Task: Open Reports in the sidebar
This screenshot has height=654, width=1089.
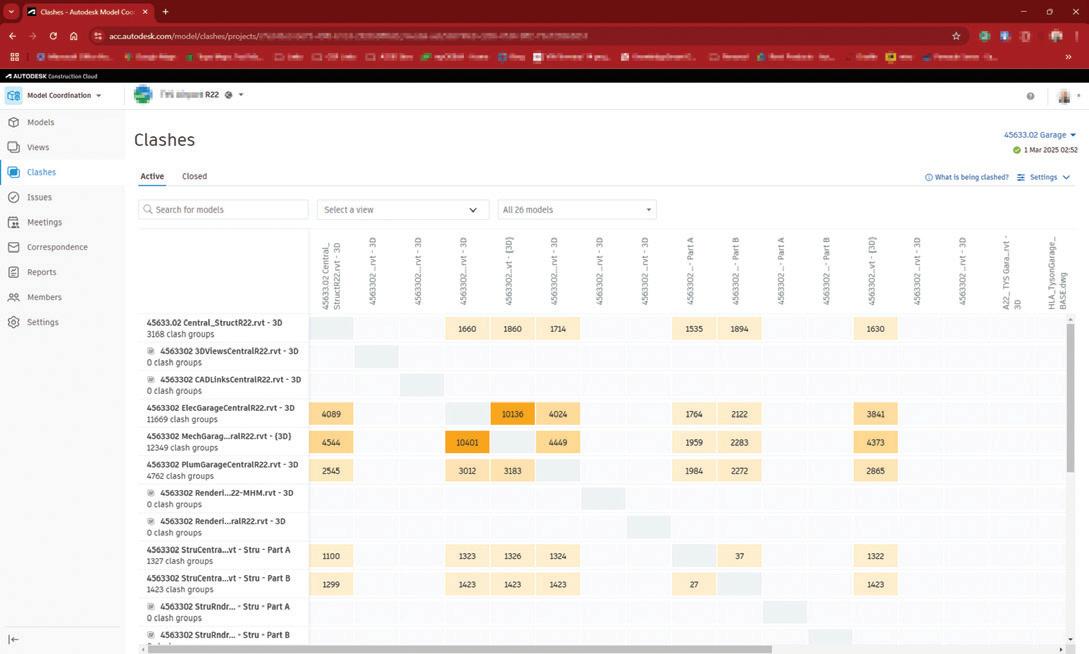Action: tap(41, 272)
